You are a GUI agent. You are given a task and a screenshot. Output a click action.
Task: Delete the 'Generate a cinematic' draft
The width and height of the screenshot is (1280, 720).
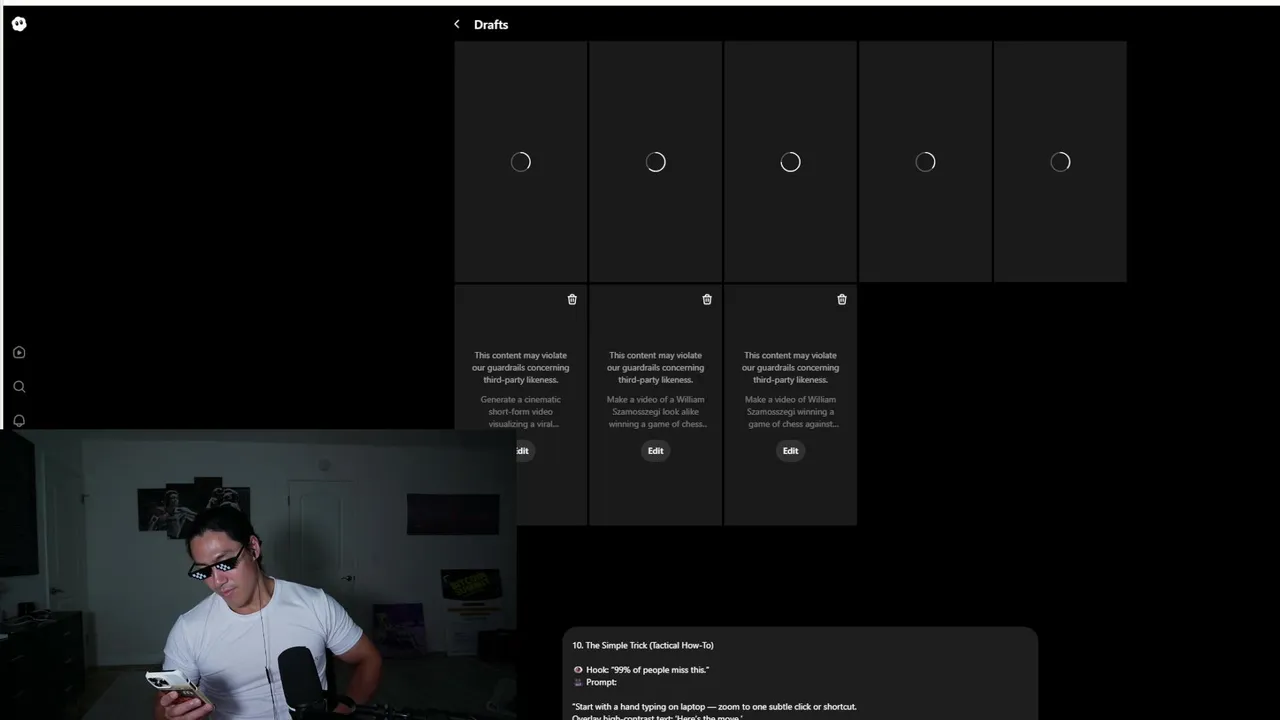[572, 299]
